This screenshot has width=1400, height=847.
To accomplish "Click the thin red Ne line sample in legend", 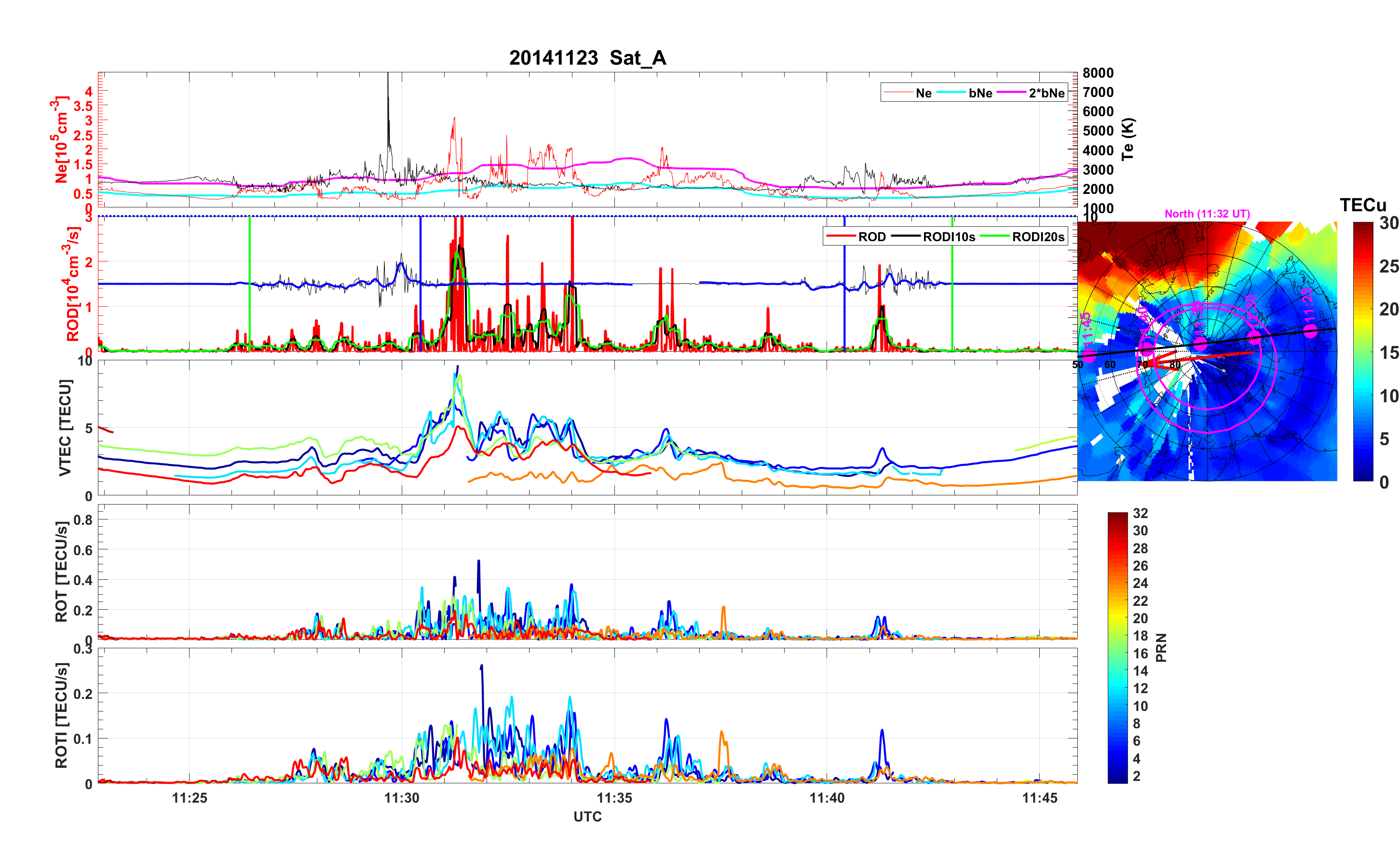I will click(x=898, y=93).
